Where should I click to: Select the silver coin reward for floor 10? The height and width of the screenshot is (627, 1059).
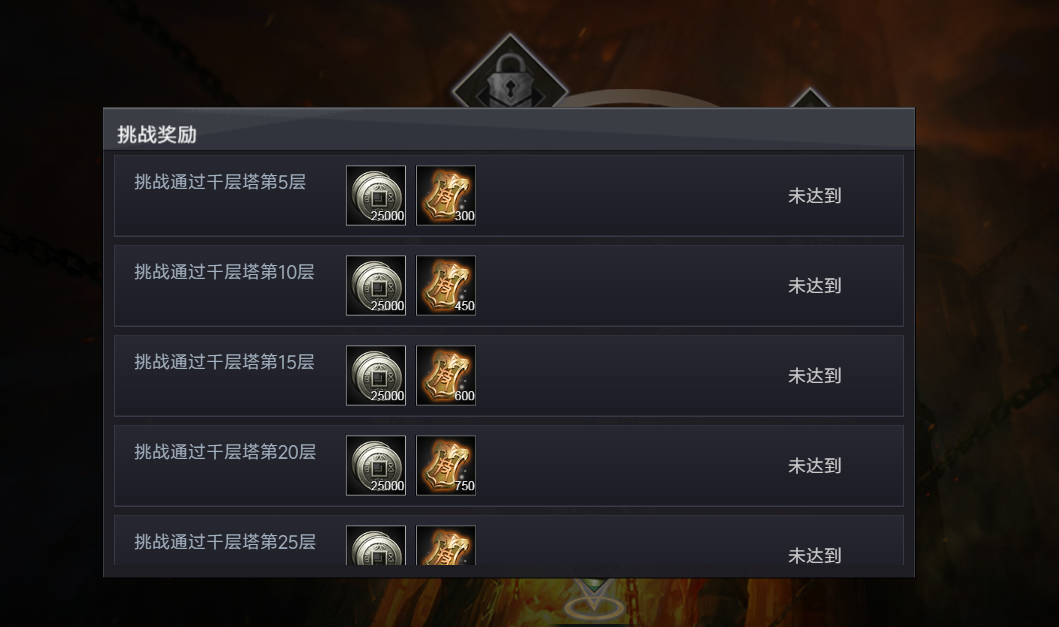(x=376, y=285)
